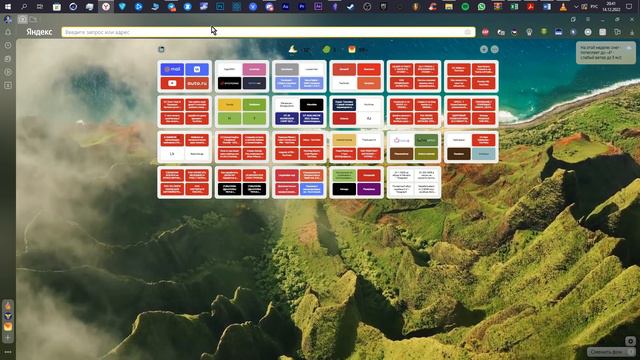Click the small icon above the first tile folder
The image size is (640, 360).
[x=161, y=49]
